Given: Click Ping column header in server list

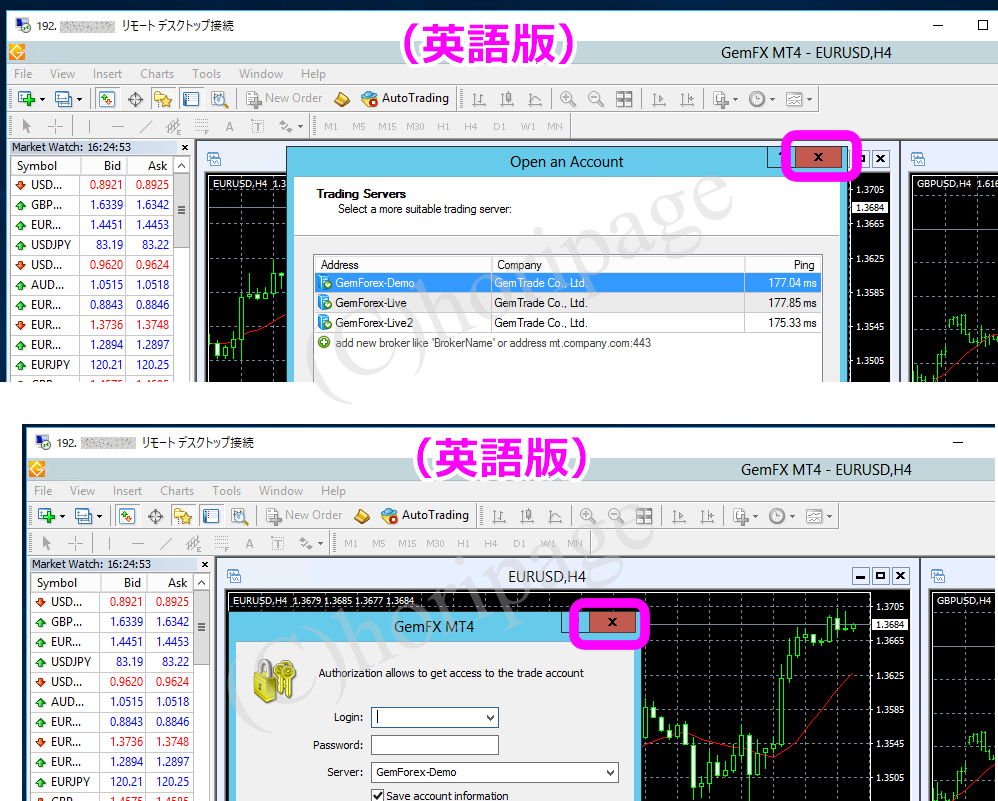Looking at the screenshot, I should tap(782, 265).
